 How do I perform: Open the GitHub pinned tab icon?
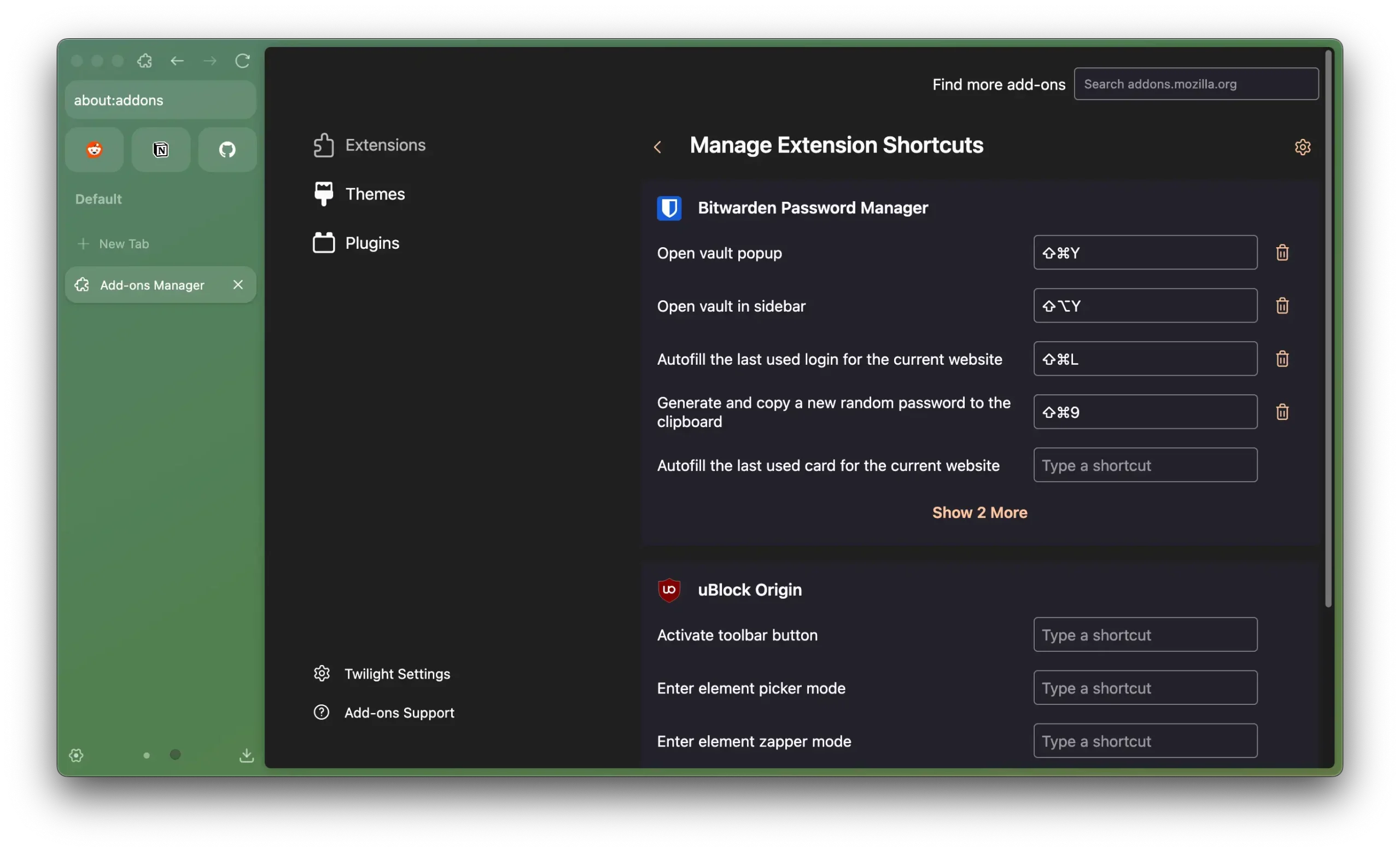(x=227, y=150)
